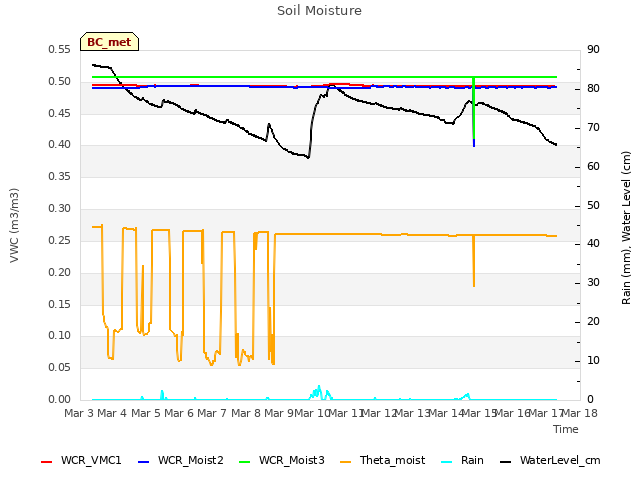
Task: Click the 10 right axis tick label
Action: tap(593, 360)
